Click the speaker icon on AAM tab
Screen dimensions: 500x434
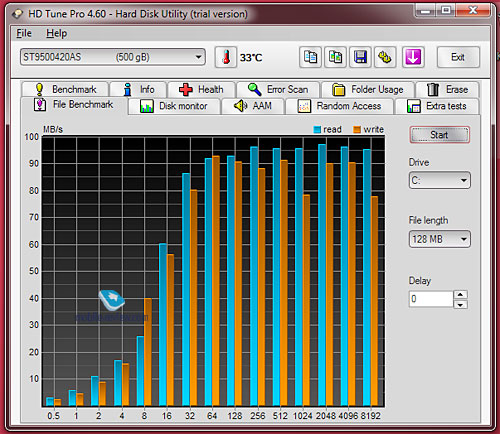(240, 106)
